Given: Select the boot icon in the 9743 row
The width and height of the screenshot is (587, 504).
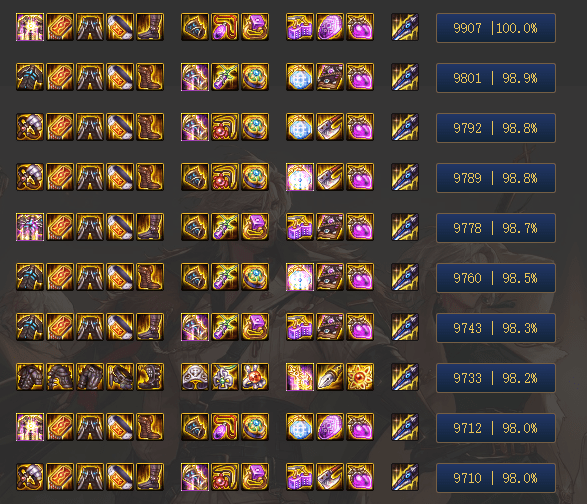Looking at the screenshot, I should click(x=150, y=327).
